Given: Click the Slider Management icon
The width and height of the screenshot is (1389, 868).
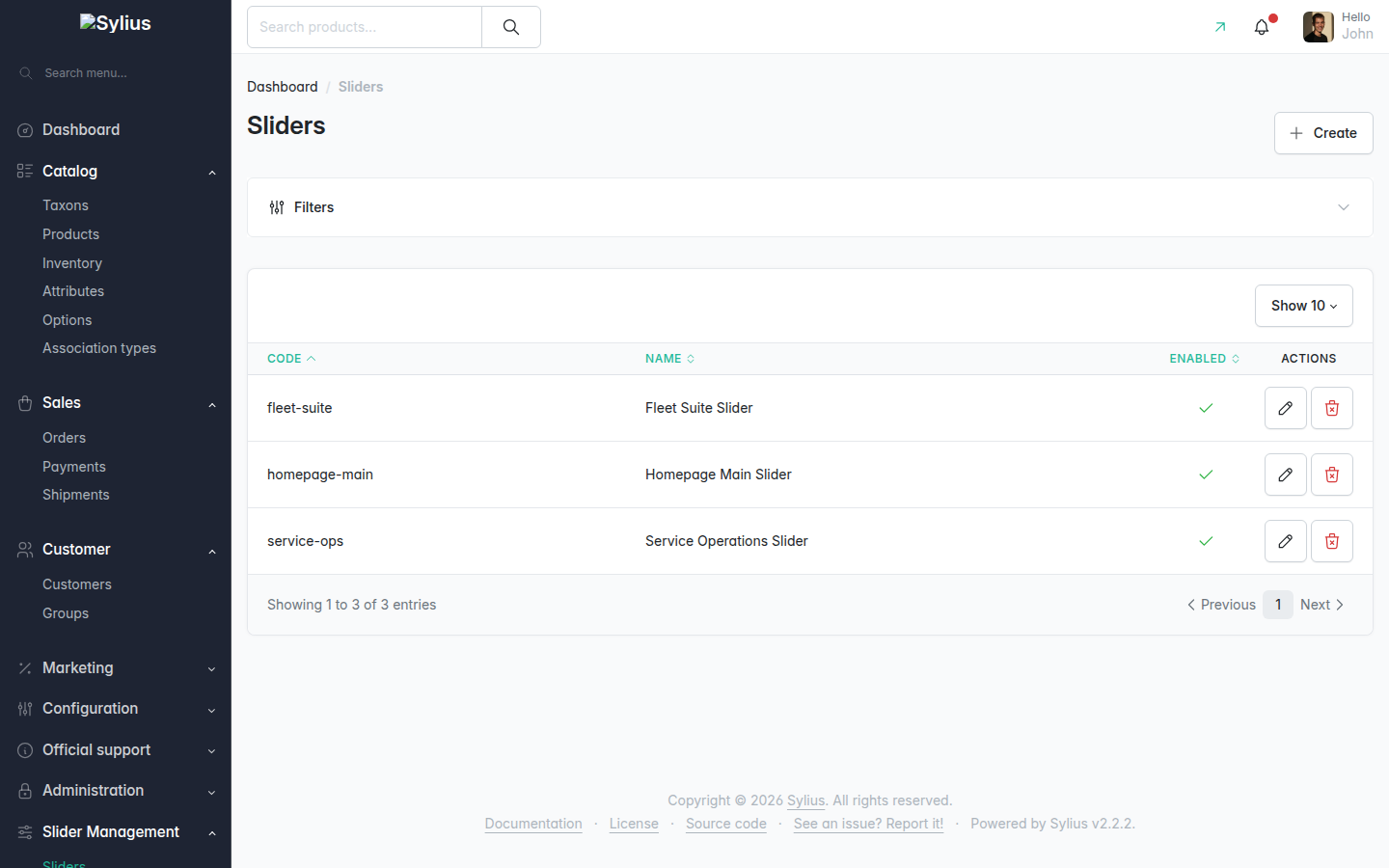Looking at the screenshot, I should tap(25, 832).
